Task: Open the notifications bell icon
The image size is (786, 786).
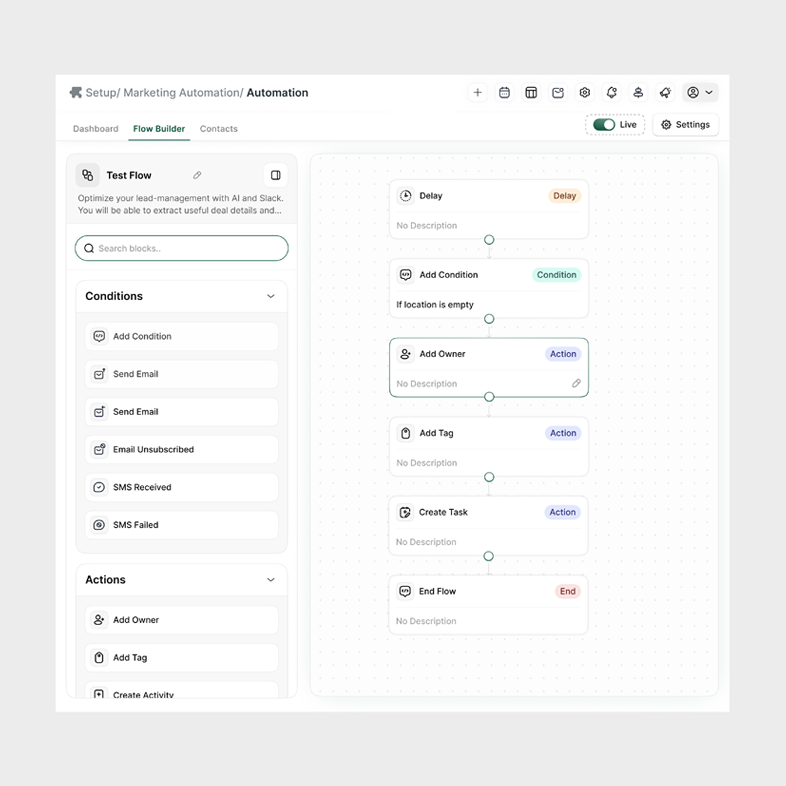Action: click(611, 93)
